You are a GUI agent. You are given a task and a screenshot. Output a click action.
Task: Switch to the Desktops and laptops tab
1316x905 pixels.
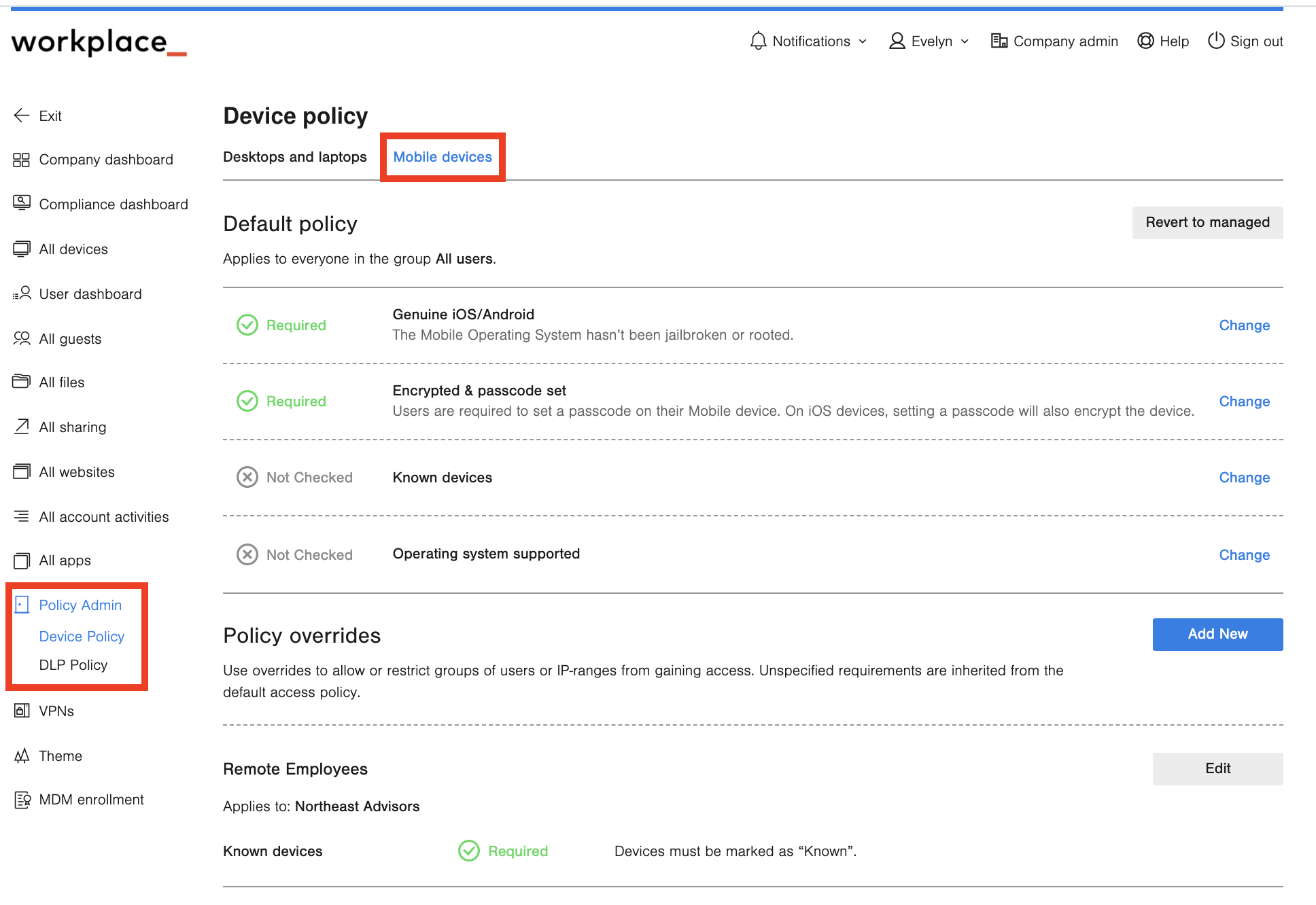click(x=295, y=157)
